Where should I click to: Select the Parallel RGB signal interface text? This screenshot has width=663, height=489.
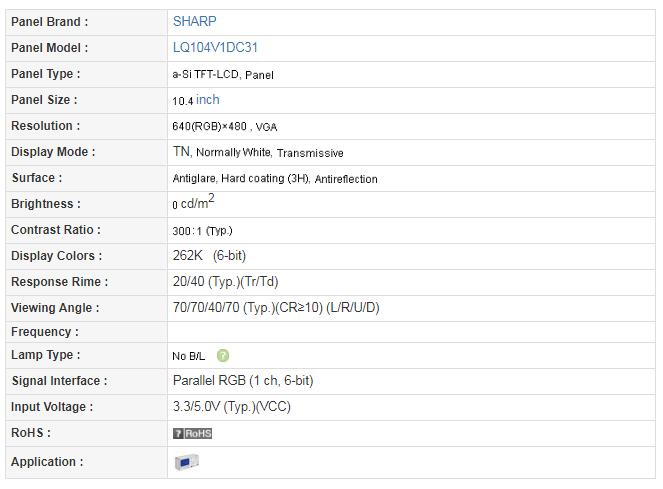tap(243, 381)
